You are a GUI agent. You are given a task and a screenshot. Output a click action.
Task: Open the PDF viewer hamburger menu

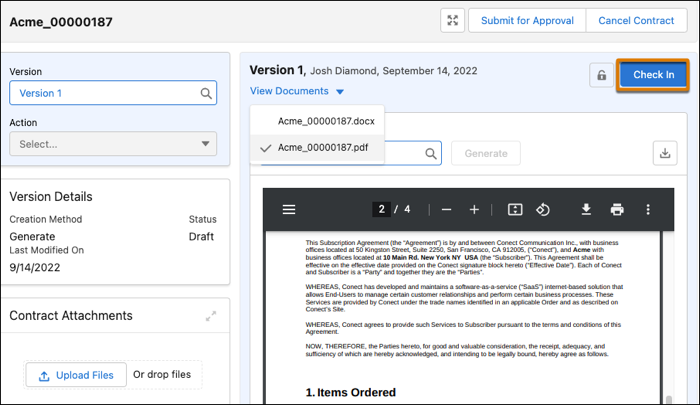pyautogui.click(x=289, y=209)
